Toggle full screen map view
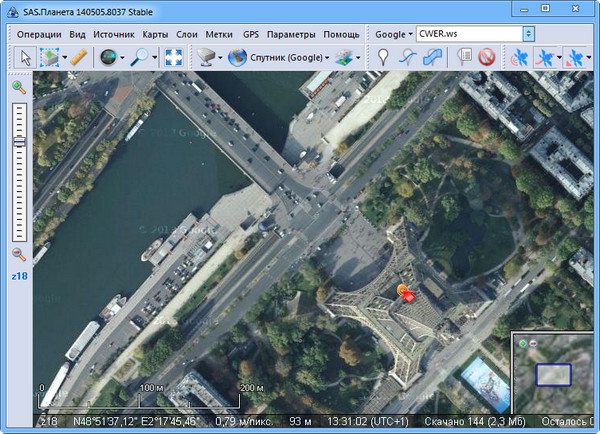Screen dimensions: 600x434 click(174, 57)
